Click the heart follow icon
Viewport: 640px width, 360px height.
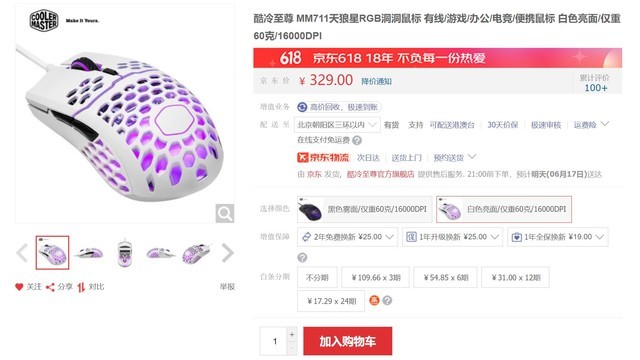pos(19,287)
